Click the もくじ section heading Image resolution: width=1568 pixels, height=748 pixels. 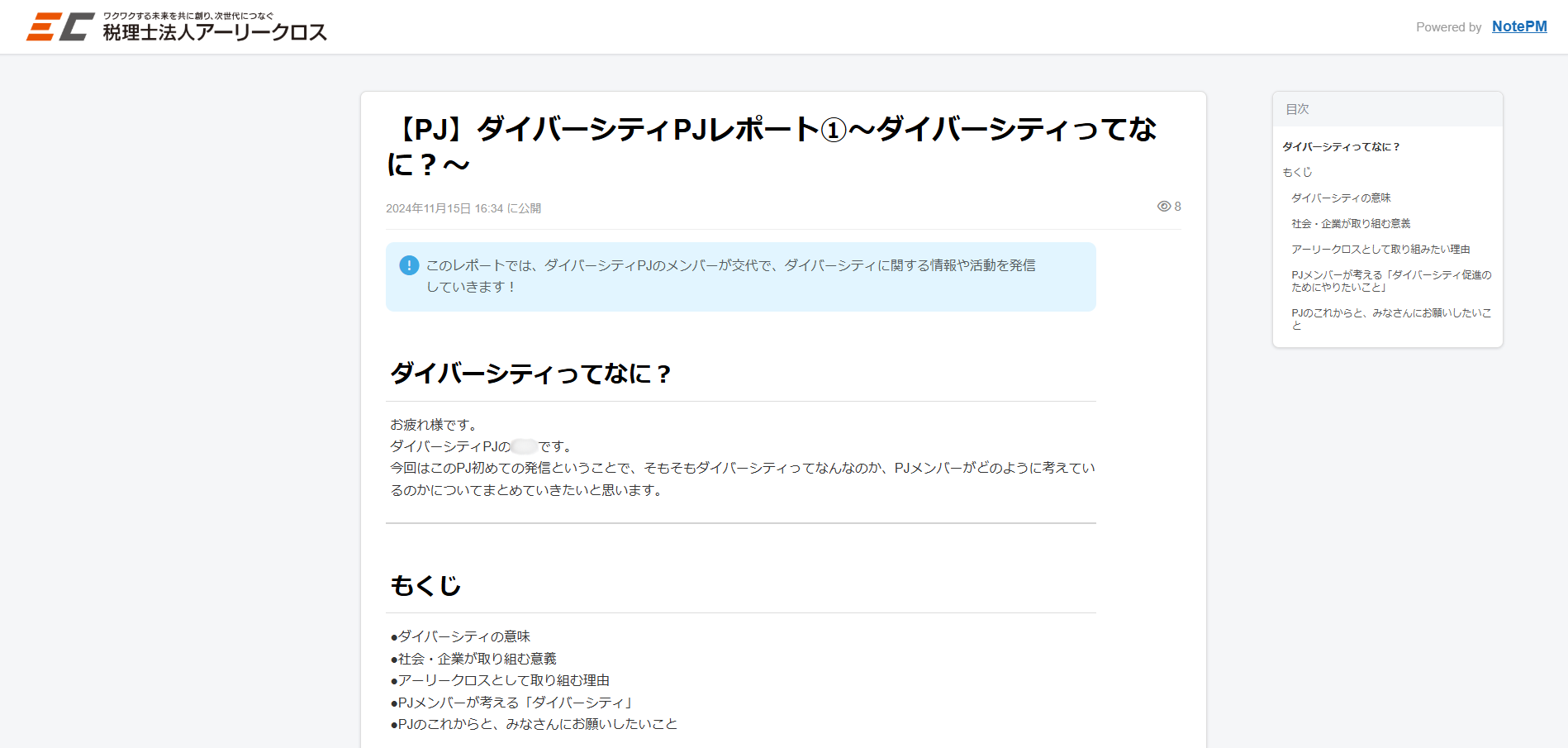425,585
